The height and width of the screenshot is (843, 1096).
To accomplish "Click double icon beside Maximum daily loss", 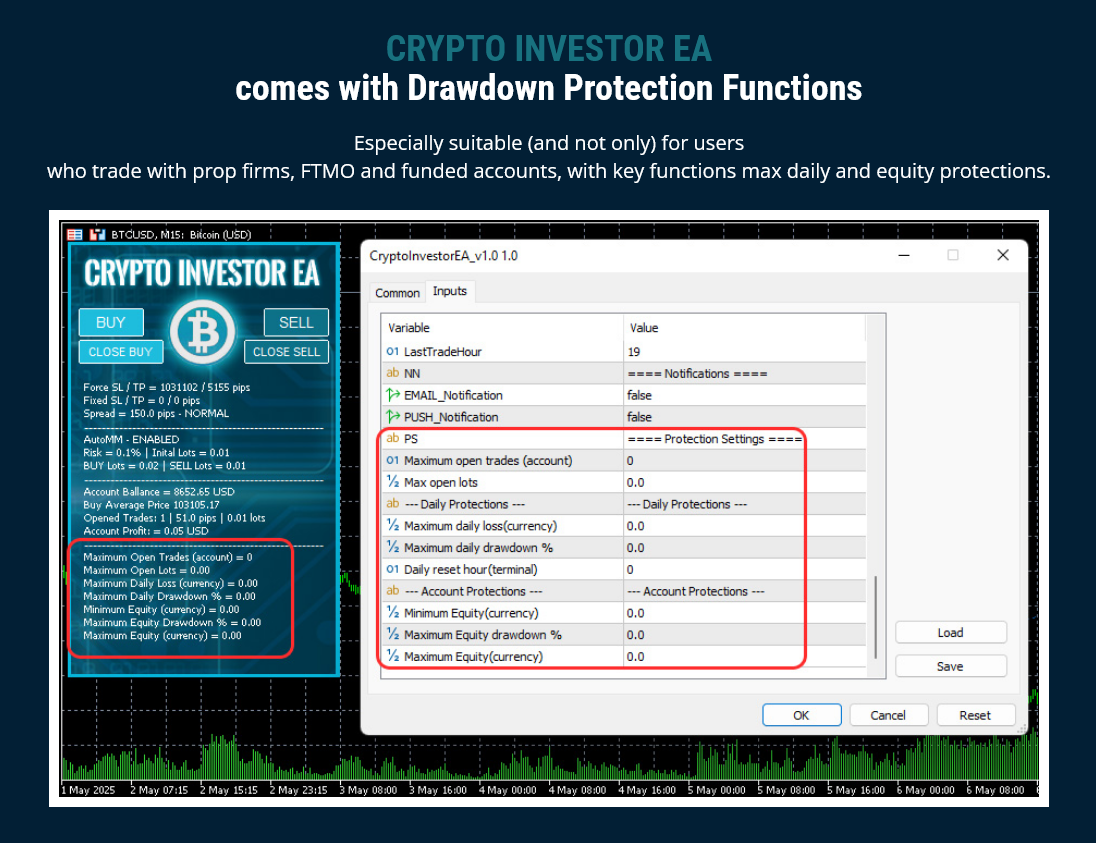I will (393, 526).
